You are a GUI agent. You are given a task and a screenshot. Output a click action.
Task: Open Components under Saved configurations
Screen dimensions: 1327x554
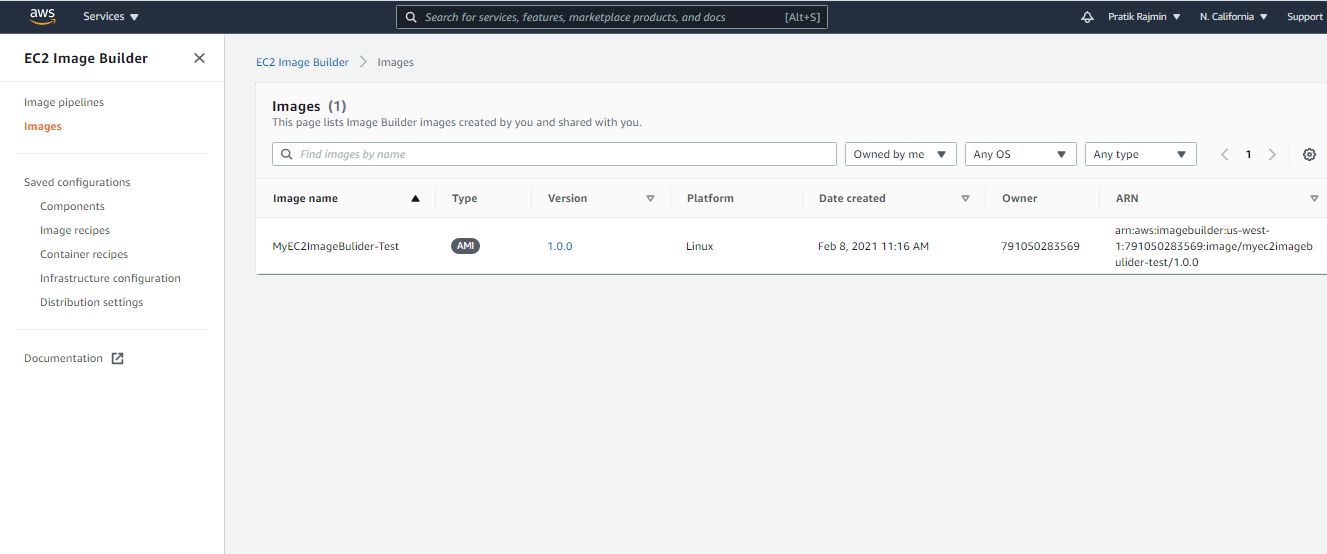(x=72, y=206)
